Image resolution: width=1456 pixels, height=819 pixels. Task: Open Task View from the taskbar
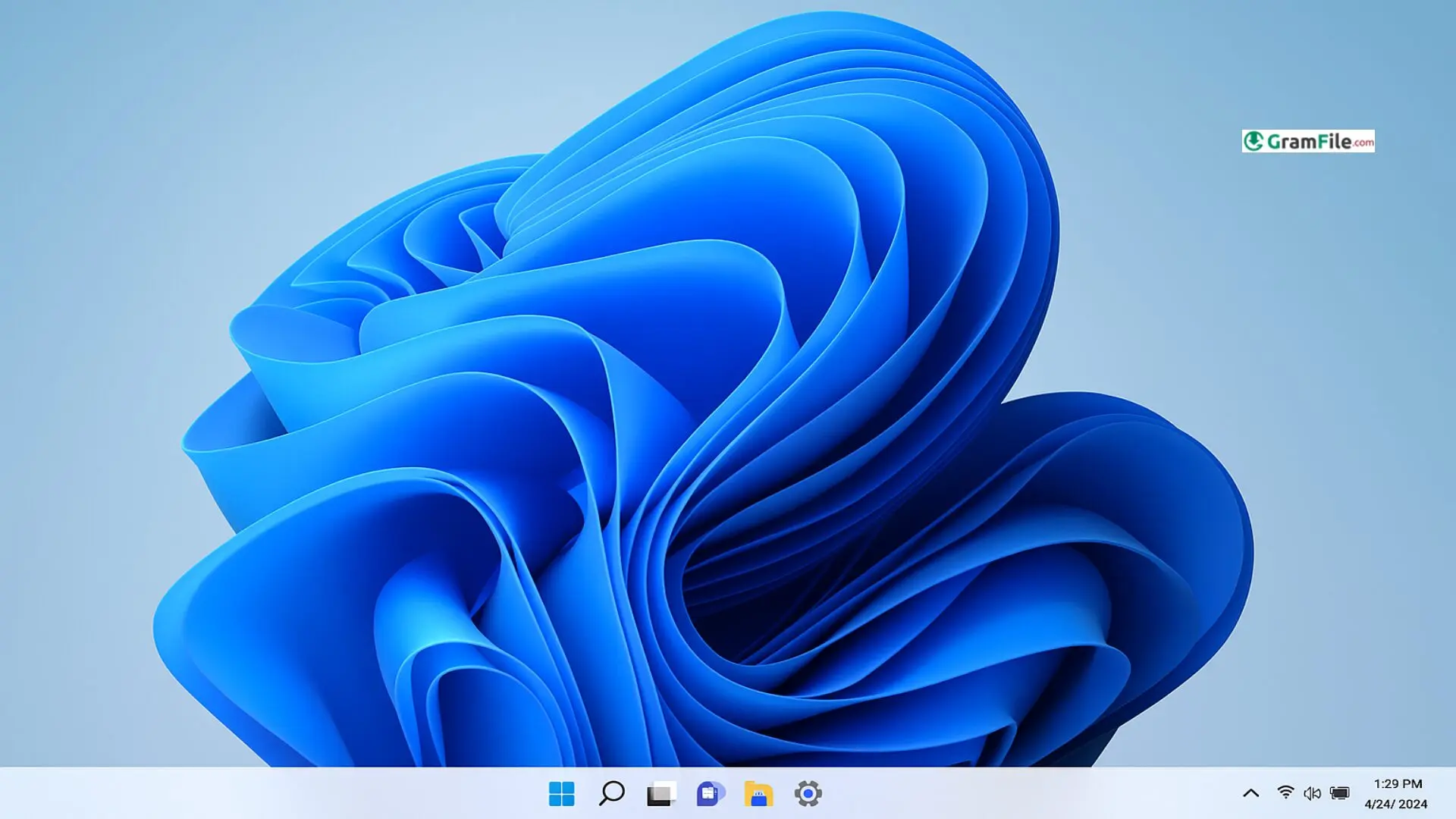tap(661, 794)
